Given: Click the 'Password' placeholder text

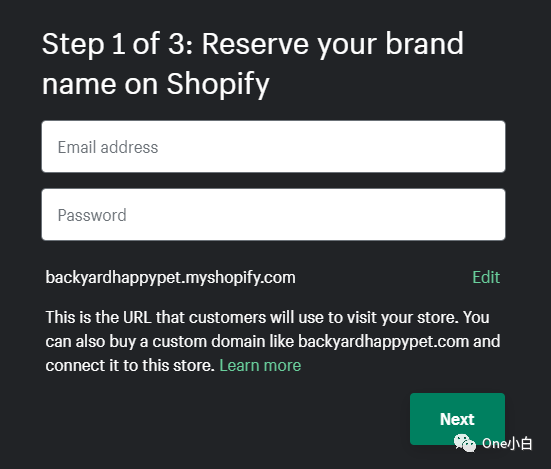Looking at the screenshot, I should click(92, 215).
